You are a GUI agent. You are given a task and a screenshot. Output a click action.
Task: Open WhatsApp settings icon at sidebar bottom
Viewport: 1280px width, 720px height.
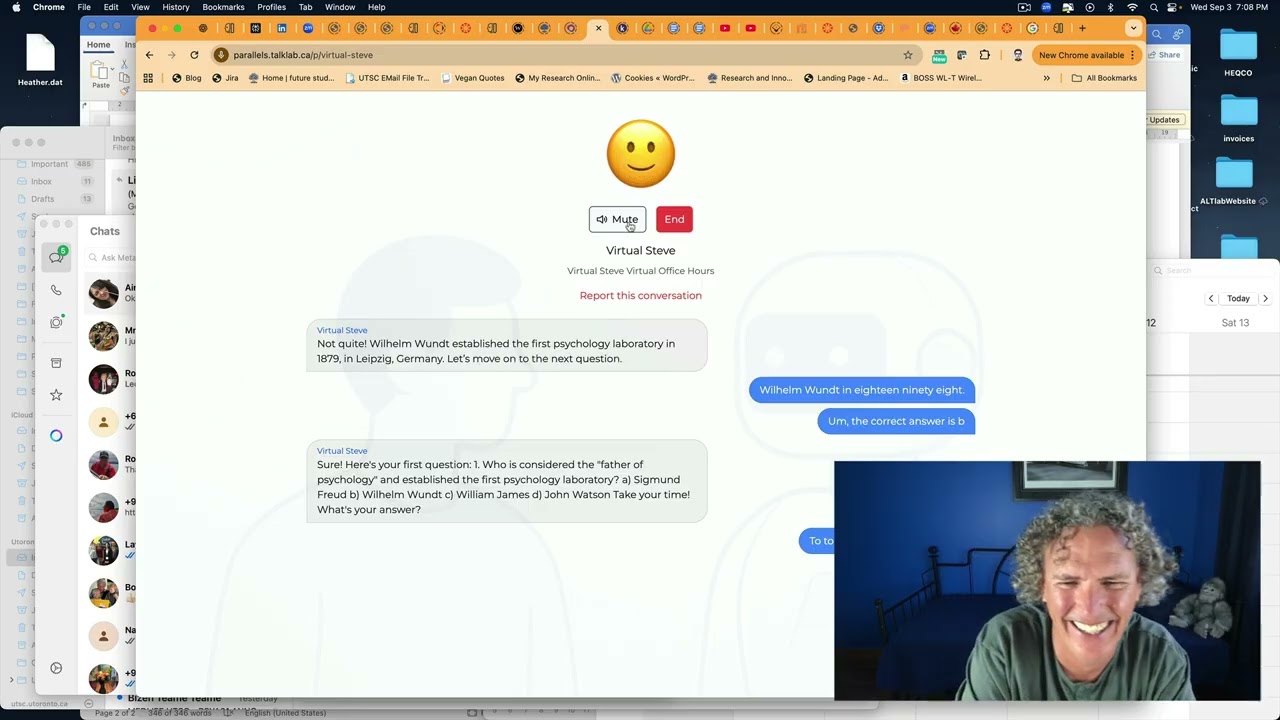[56, 668]
